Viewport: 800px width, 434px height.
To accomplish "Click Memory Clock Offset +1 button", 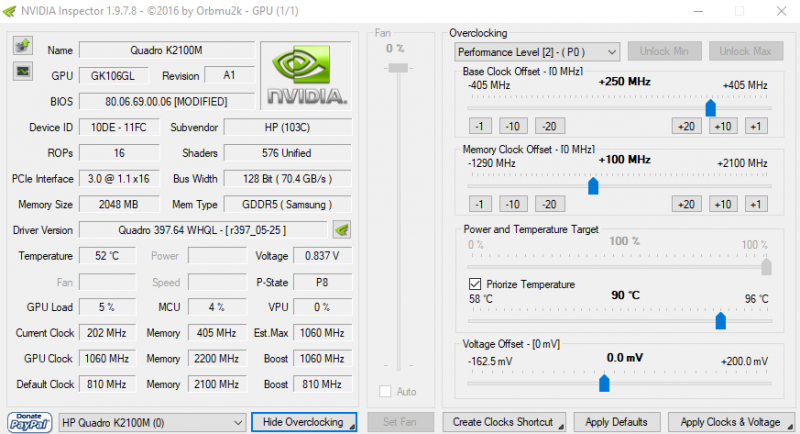I will click(x=756, y=205).
